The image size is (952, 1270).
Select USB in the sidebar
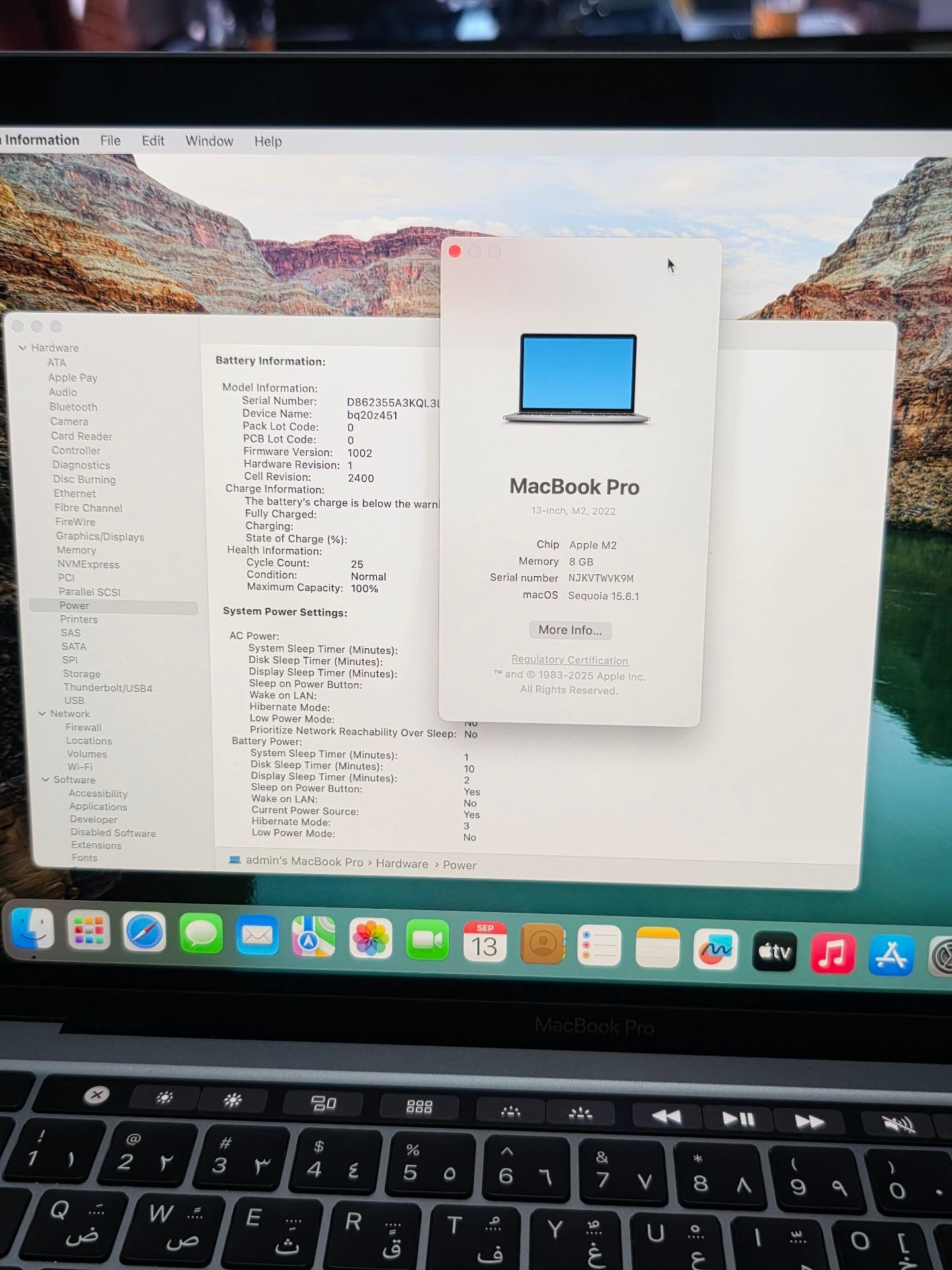(x=74, y=700)
